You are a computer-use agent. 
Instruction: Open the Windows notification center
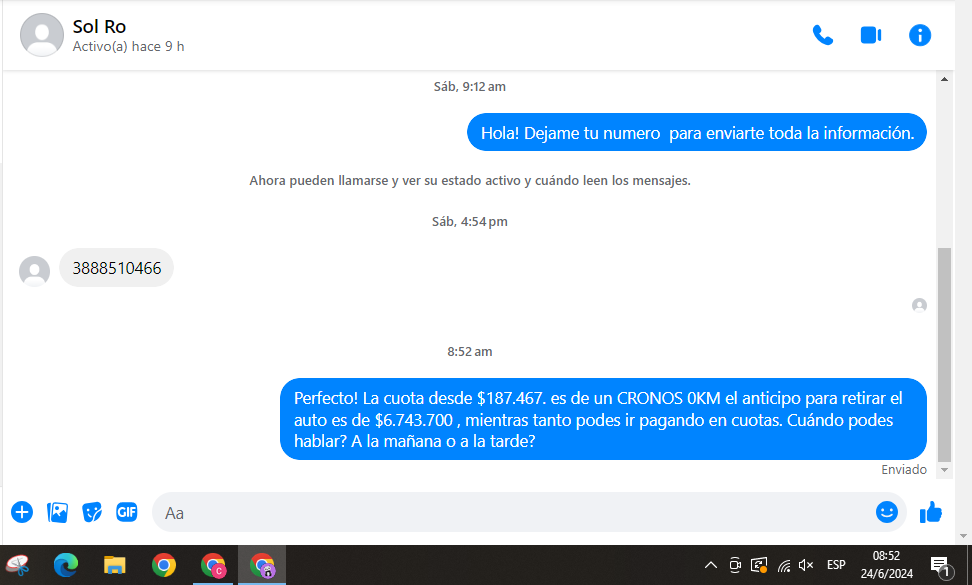[x=939, y=566]
